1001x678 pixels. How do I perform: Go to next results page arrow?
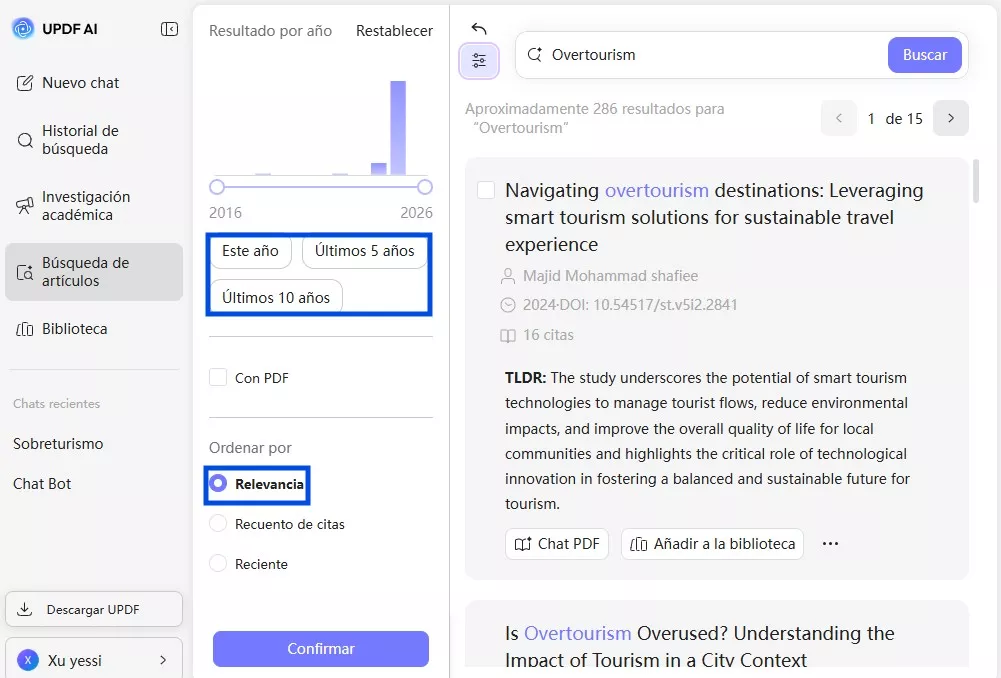[950, 118]
